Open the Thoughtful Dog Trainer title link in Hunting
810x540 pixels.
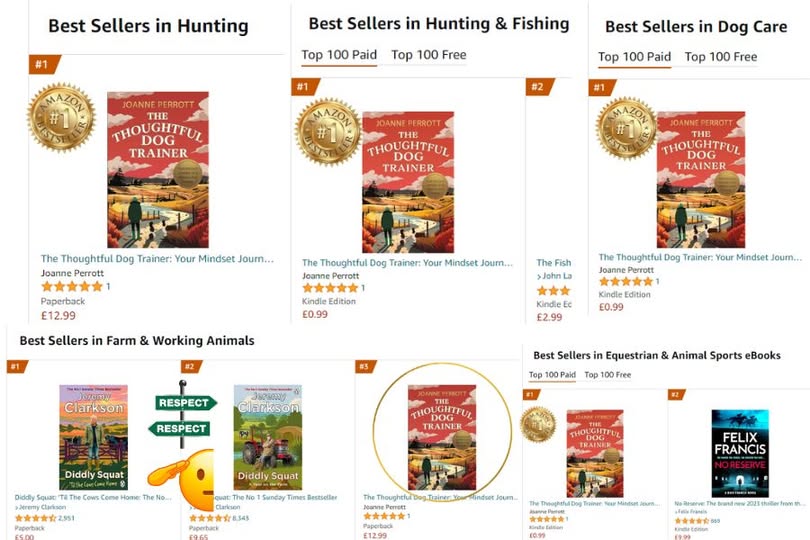156,259
